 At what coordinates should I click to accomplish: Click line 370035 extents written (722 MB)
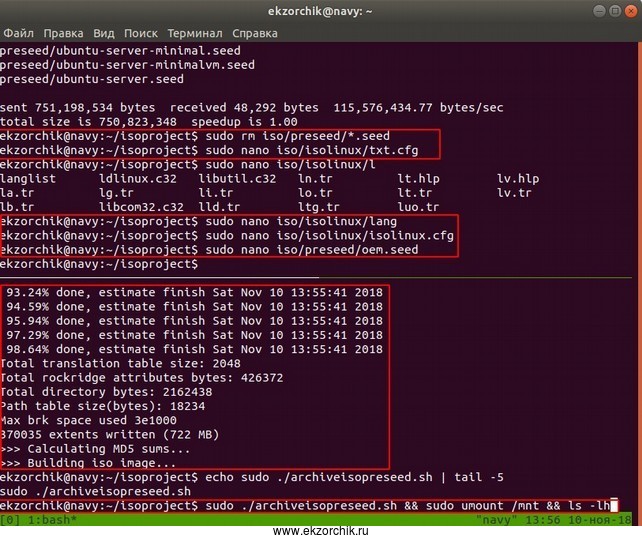[110, 435]
